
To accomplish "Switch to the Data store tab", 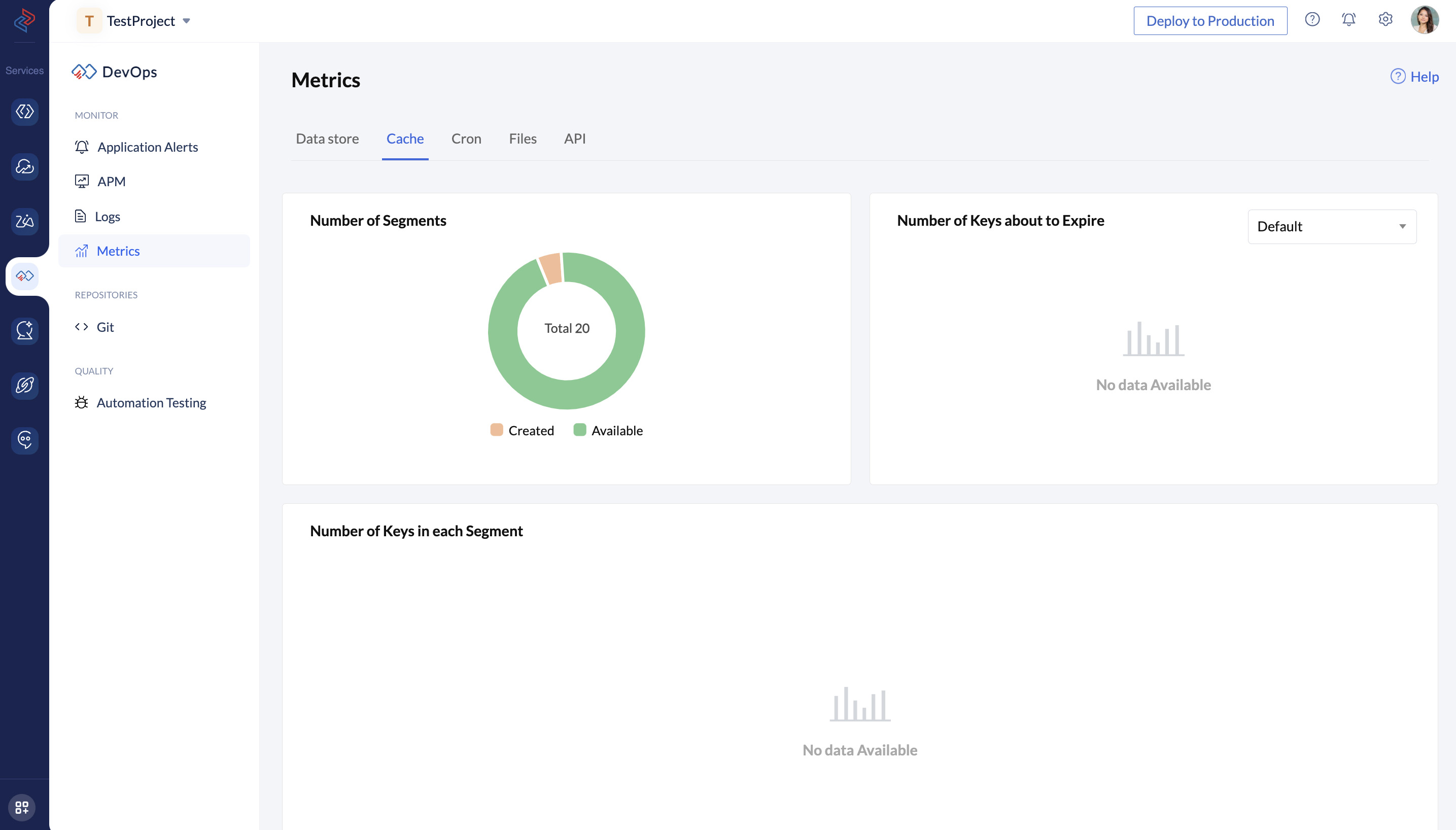I will pyautogui.click(x=327, y=139).
